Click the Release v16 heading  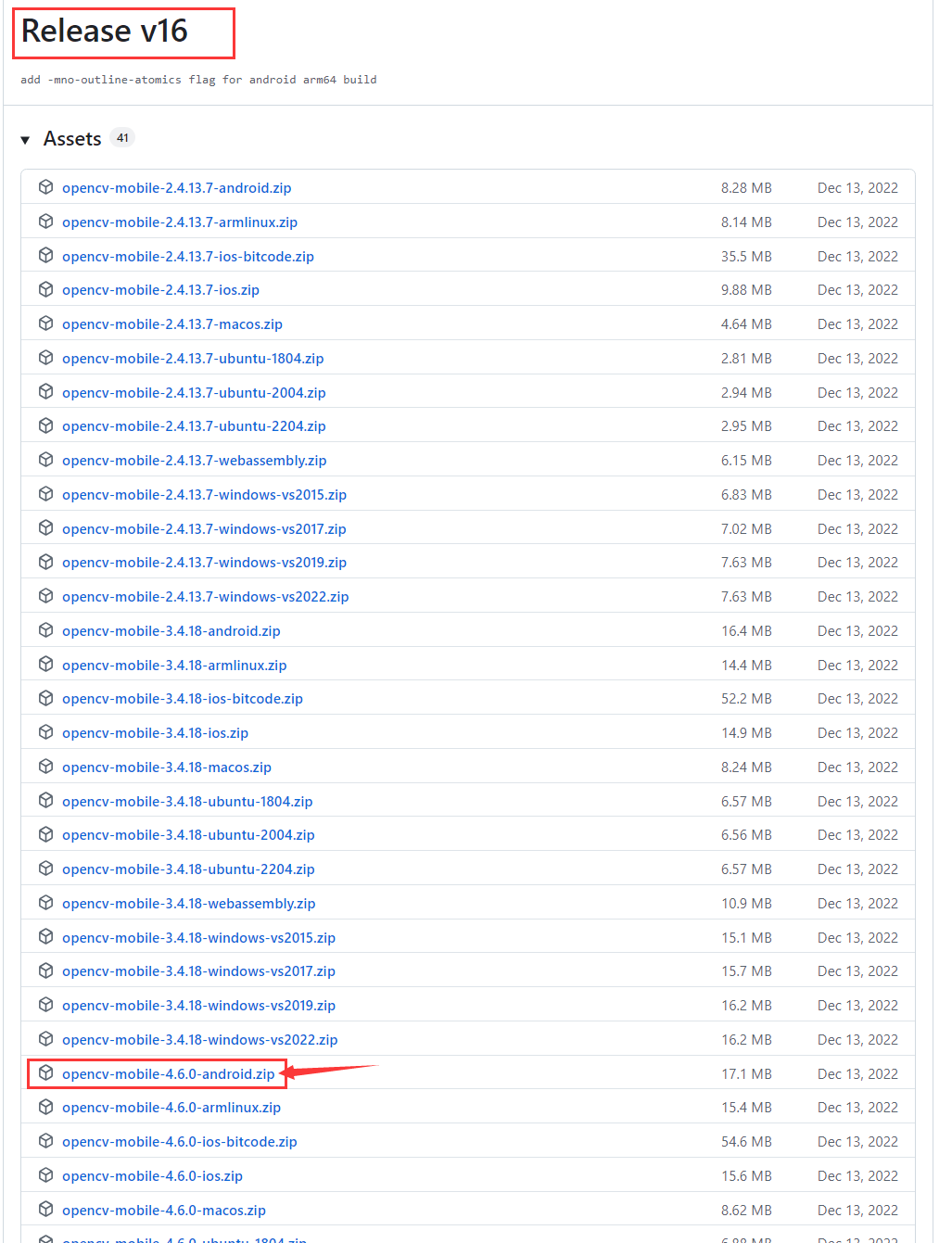[105, 32]
